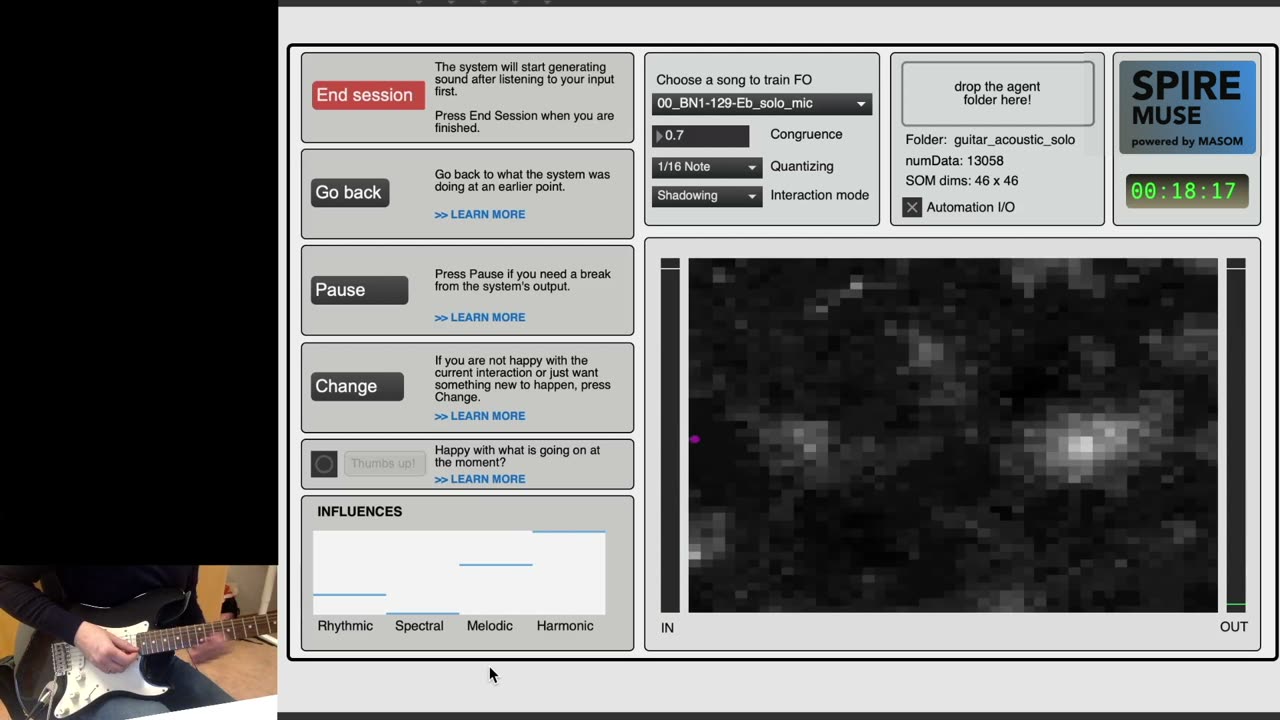Screen dimensions: 1280x720
Task: Expand the 1/16 Note quantizing dropdown
Action: tap(707, 167)
